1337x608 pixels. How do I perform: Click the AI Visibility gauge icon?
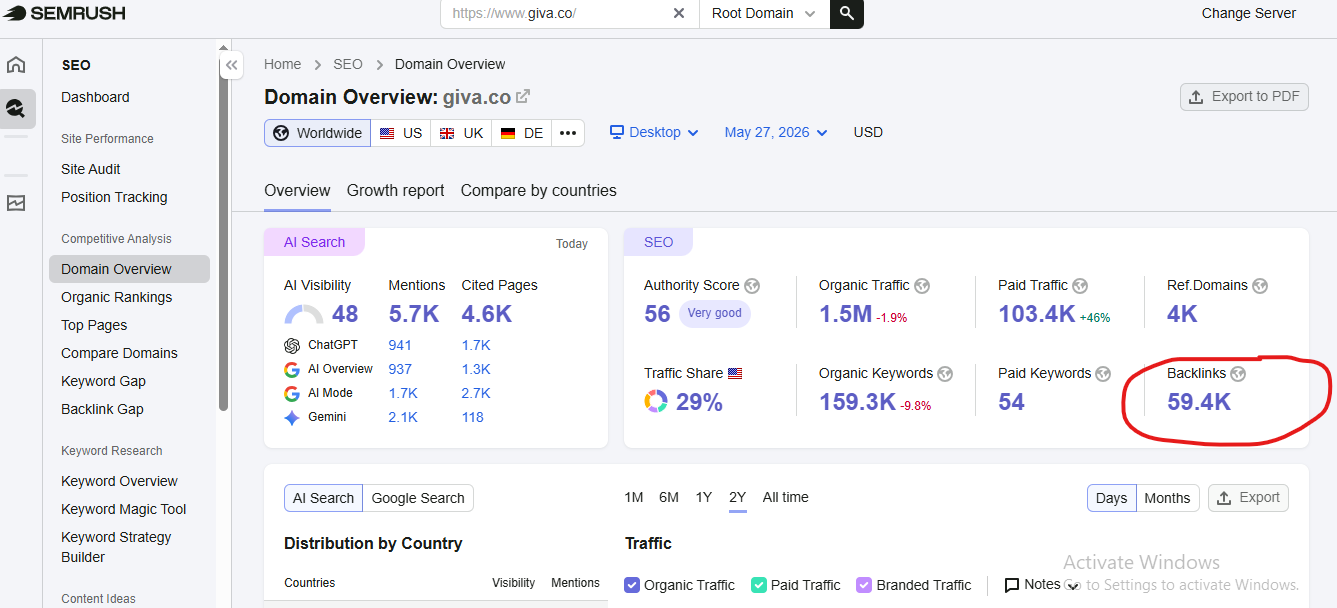pyautogui.click(x=304, y=315)
